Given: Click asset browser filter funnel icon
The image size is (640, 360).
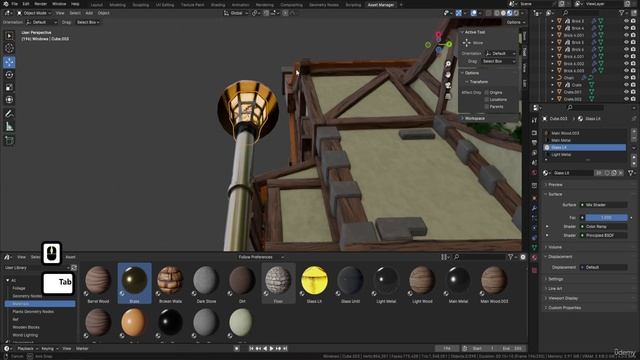Looking at the screenshot, I should point(511,257).
